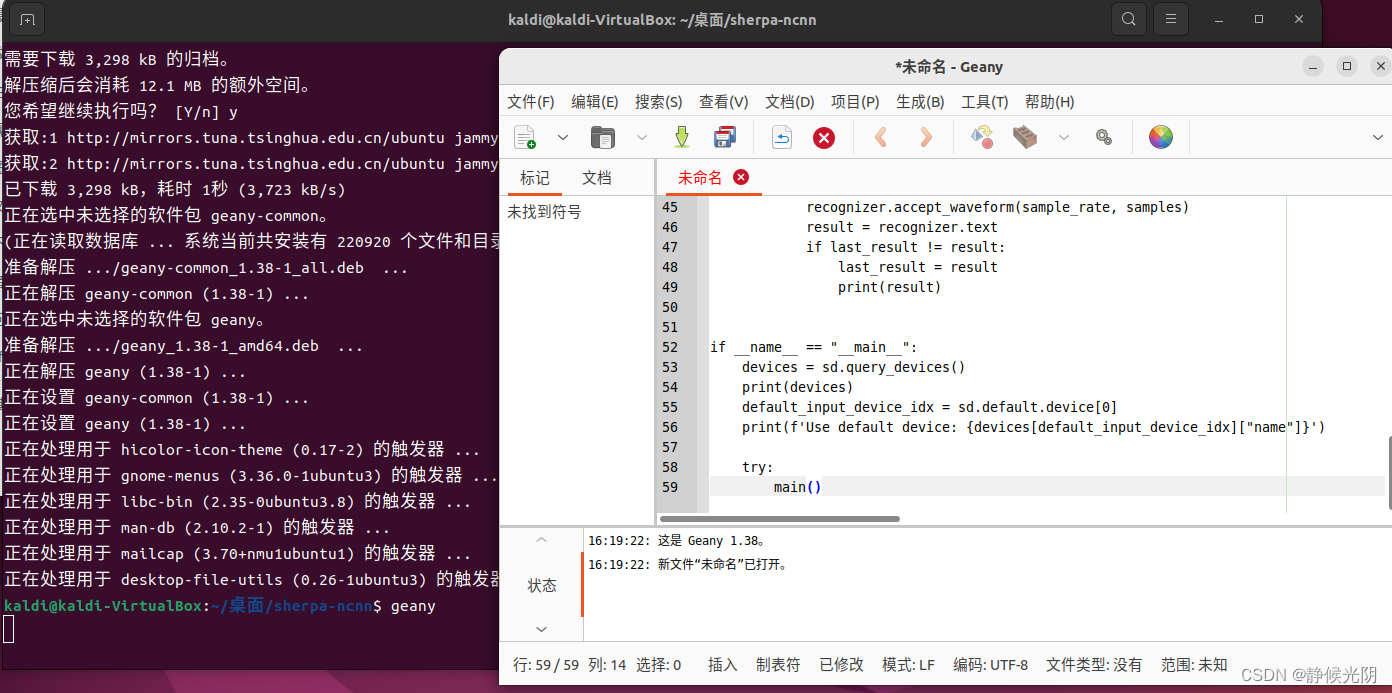Image resolution: width=1392 pixels, height=693 pixels.
Task: Click '文件类型: 没有' in status bar
Action: coord(1094,664)
